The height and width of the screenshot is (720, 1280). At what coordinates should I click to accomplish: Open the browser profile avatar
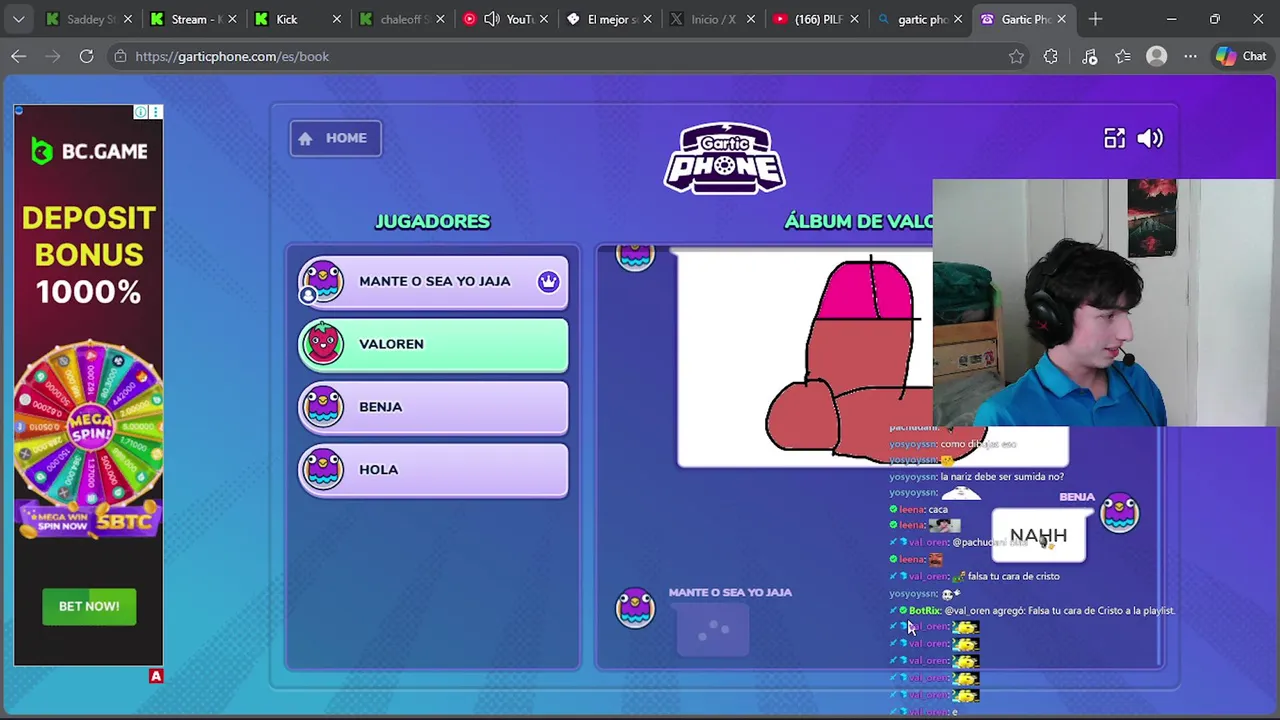1156,57
